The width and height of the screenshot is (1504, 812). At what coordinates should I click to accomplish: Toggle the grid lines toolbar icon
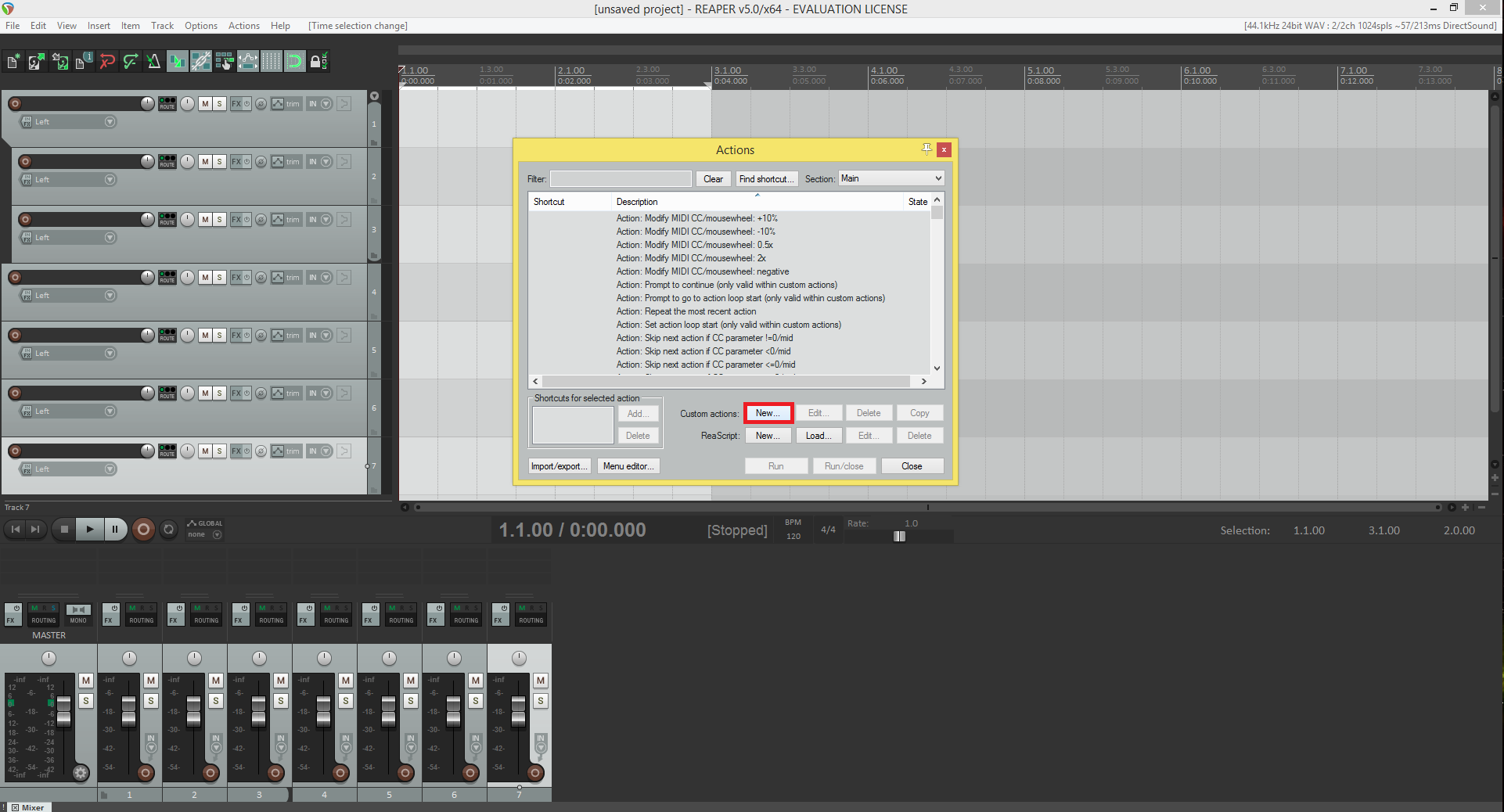pyautogui.click(x=271, y=61)
